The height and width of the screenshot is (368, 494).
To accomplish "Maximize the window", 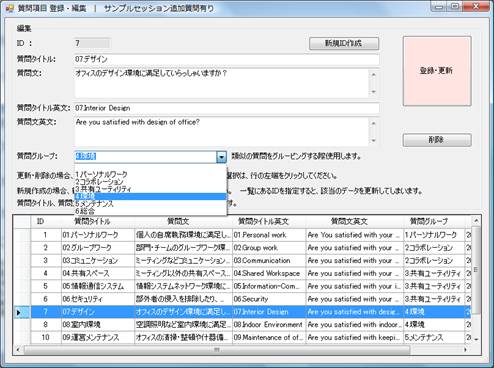I will 455,6.
